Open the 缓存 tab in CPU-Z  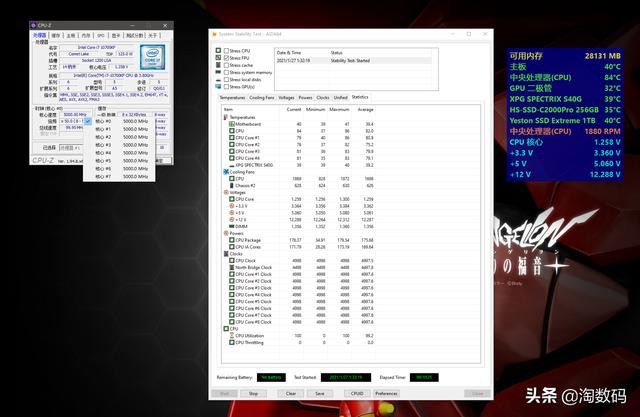(x=56, y=36)
